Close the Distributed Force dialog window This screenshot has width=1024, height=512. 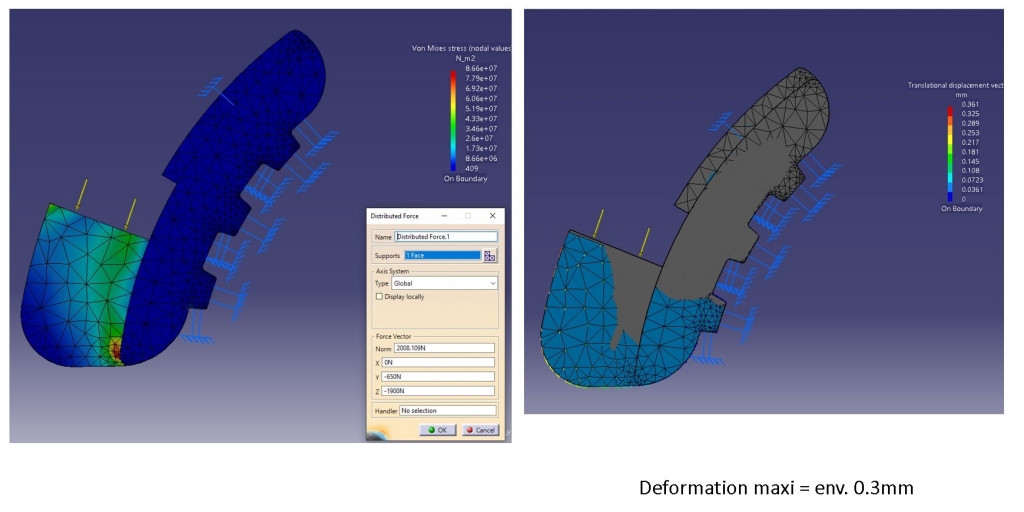point(492,216)
